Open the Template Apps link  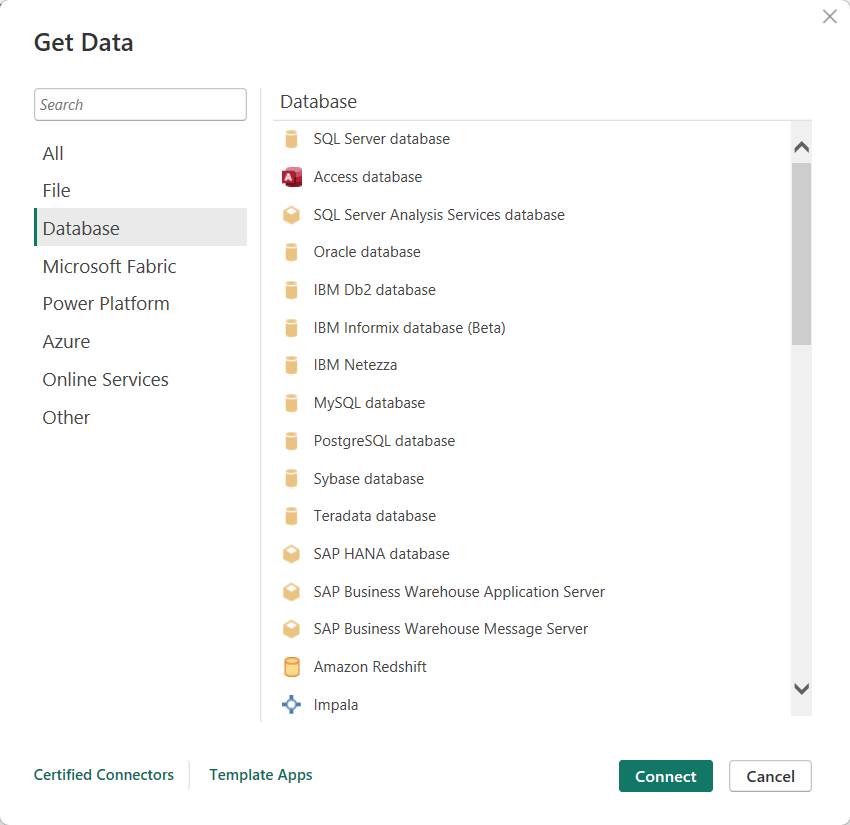click(x=261, y=775)
